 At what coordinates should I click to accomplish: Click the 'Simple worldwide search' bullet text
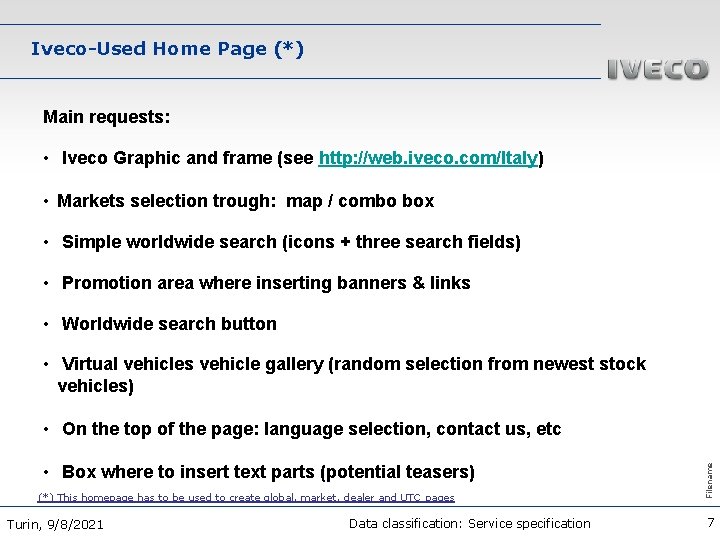(291, 242)
